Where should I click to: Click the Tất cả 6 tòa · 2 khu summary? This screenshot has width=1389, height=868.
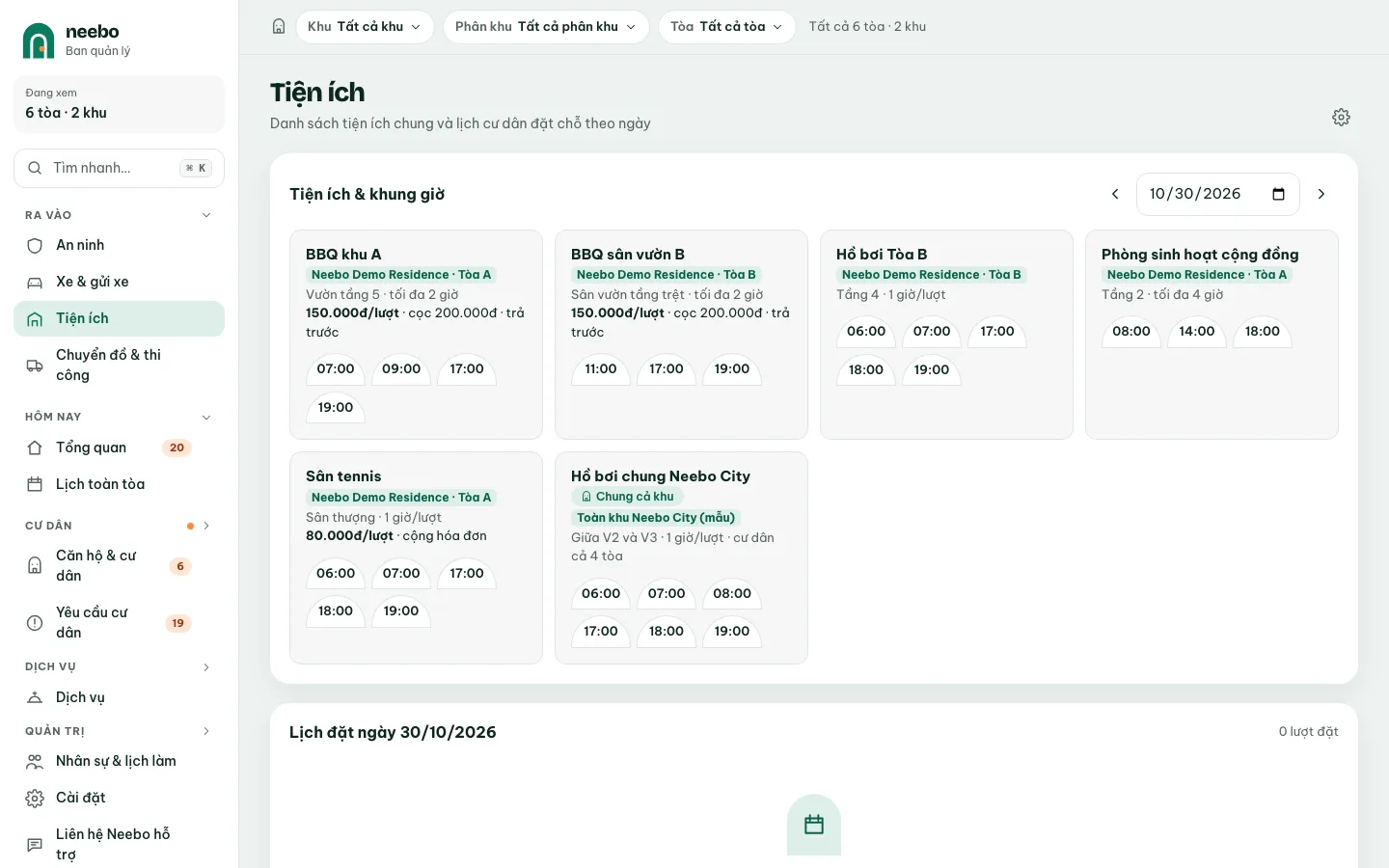point(867,27)
